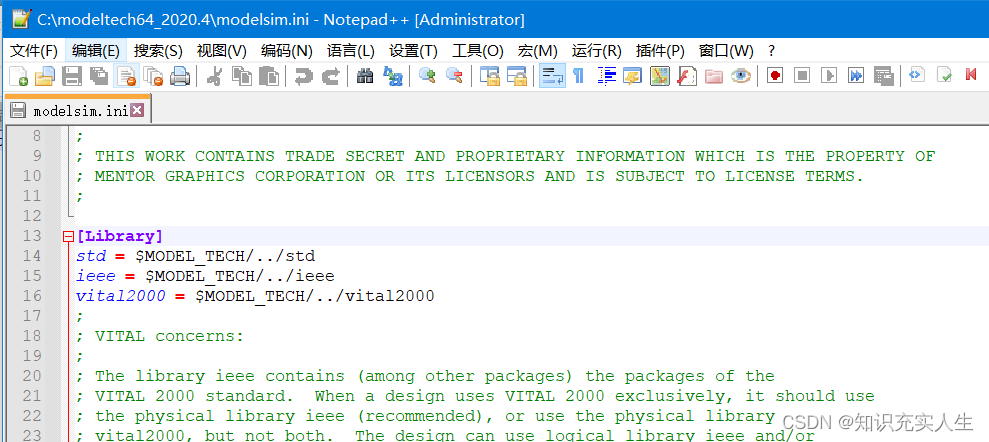Toggle the Word Wrap button
The width and height of the screenshot is (989, 442).
point(552,76)
